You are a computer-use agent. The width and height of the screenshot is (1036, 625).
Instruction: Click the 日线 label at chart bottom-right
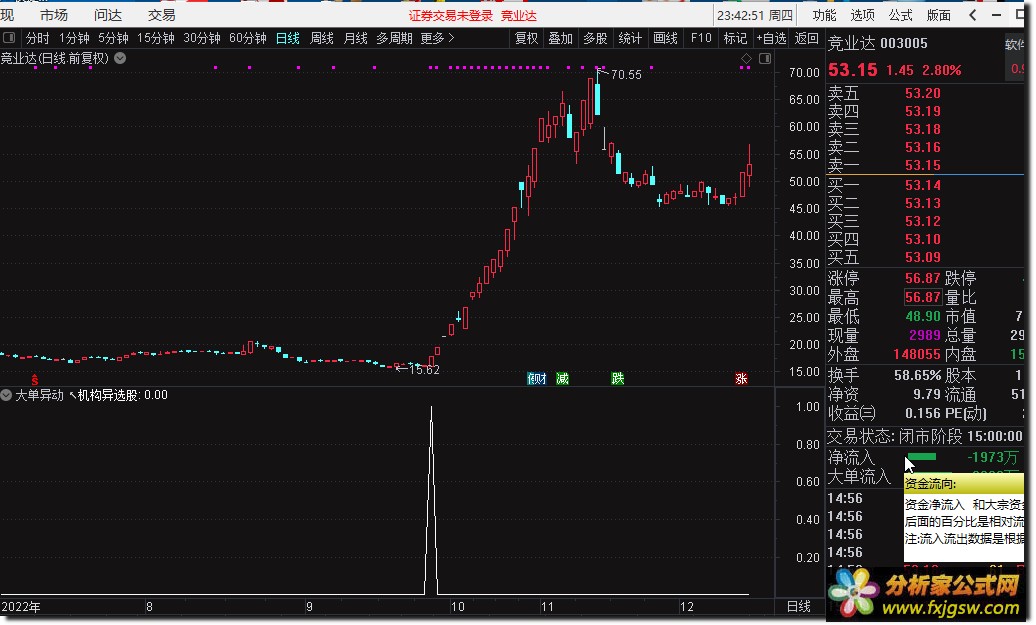[798, 606]
